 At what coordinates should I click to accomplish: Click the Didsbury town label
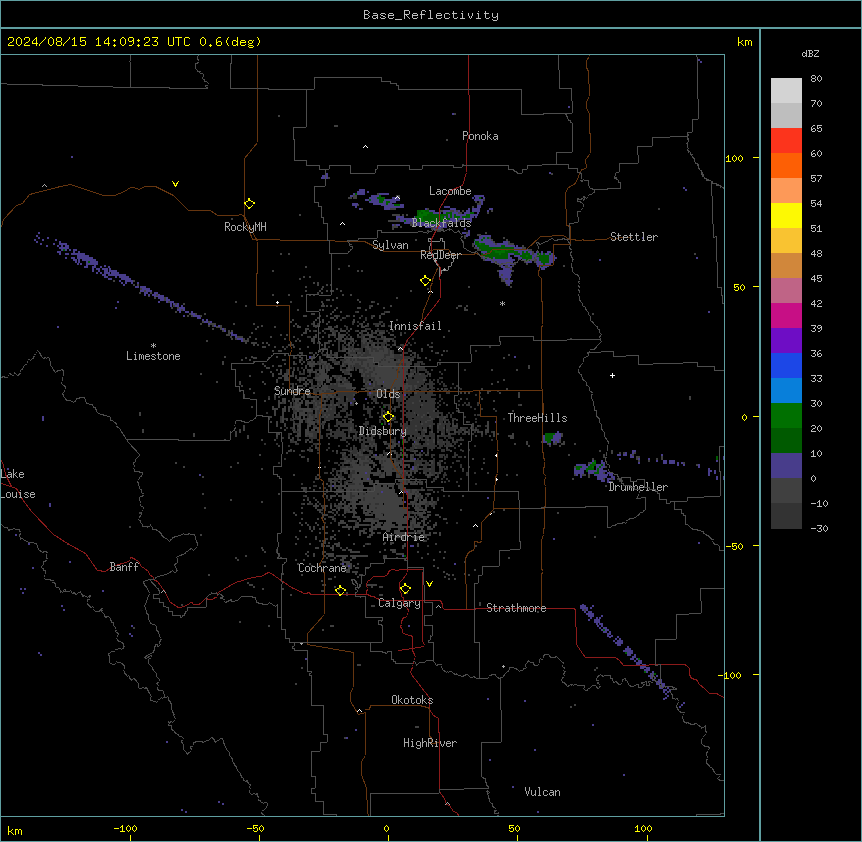[x=383, y=431]
